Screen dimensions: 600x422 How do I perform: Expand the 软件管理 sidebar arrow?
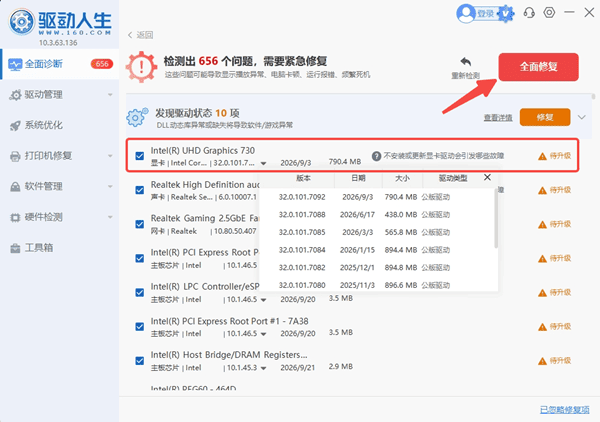pyautogui.click(x=110, y=187)
